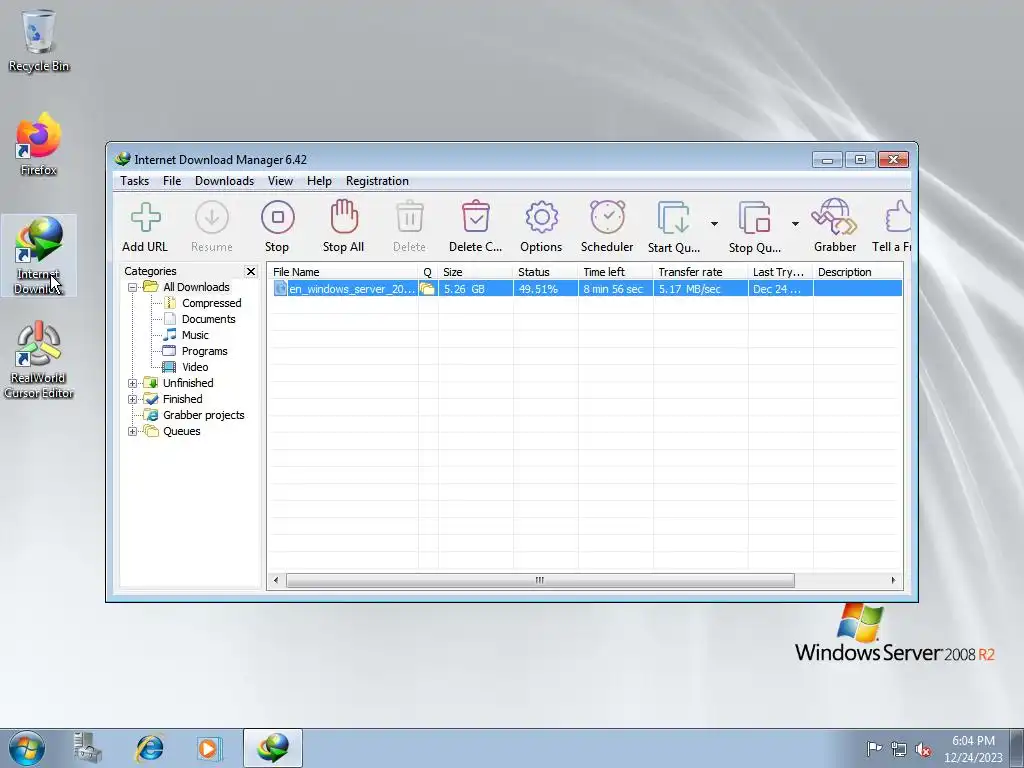Select the Firefox desktop shortcut
Screen dimensions: 1024x768
[x=39, y=144]
